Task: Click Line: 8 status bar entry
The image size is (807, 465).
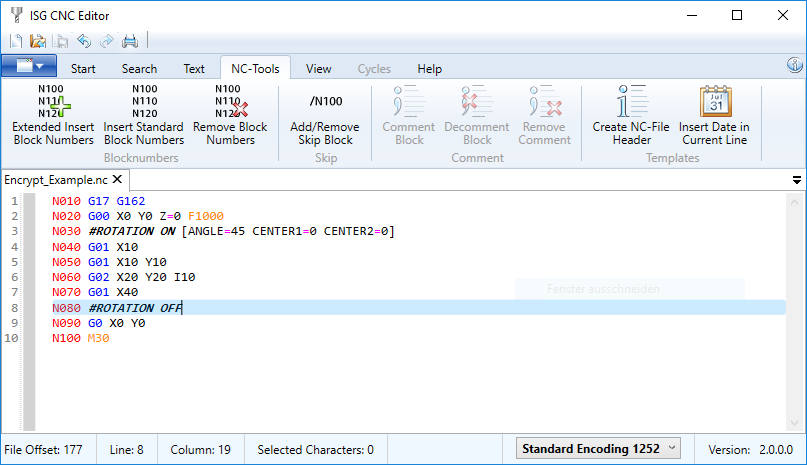Action: click(x=126, y=450)
